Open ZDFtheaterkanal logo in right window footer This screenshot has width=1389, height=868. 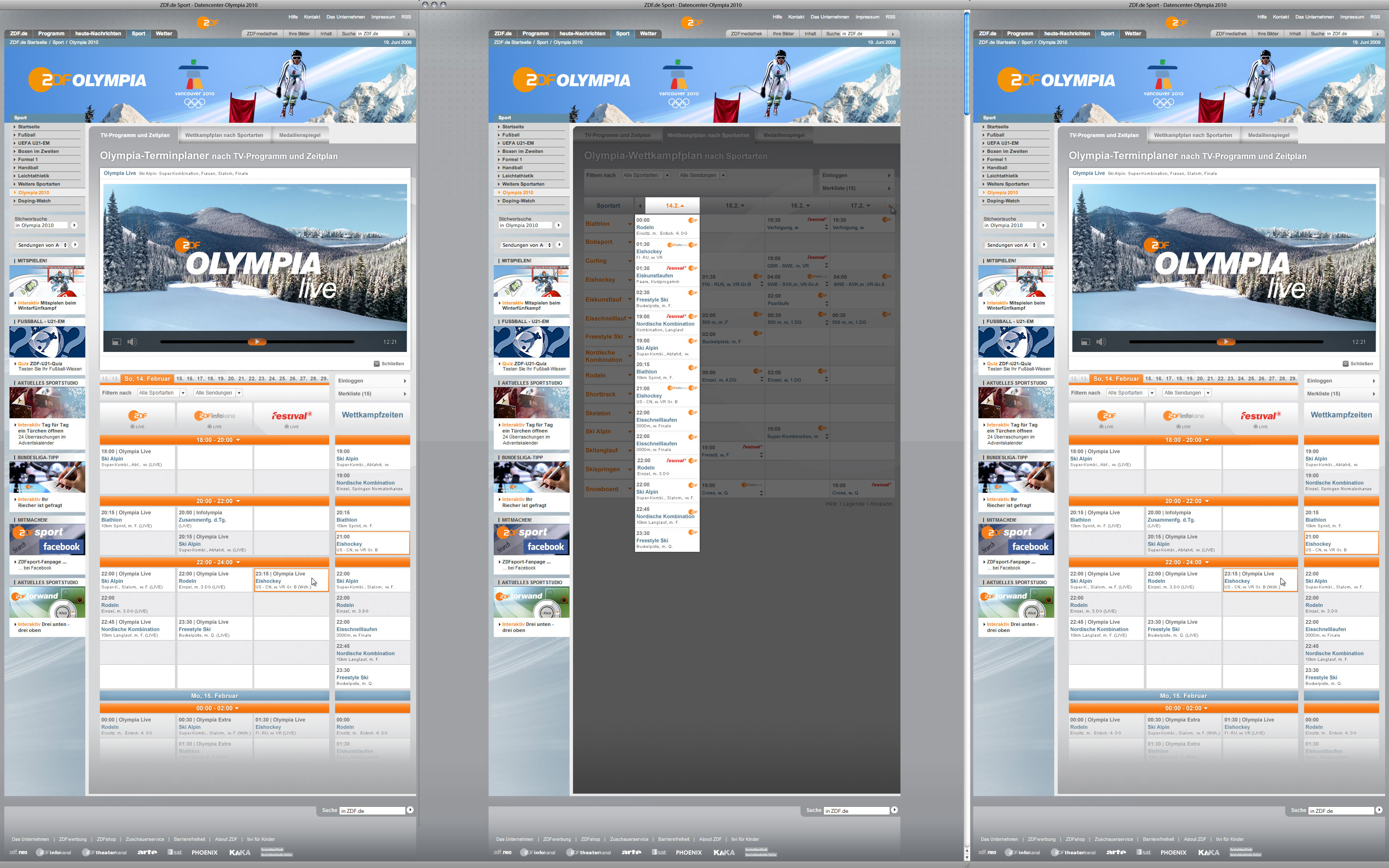point(1073,852)
